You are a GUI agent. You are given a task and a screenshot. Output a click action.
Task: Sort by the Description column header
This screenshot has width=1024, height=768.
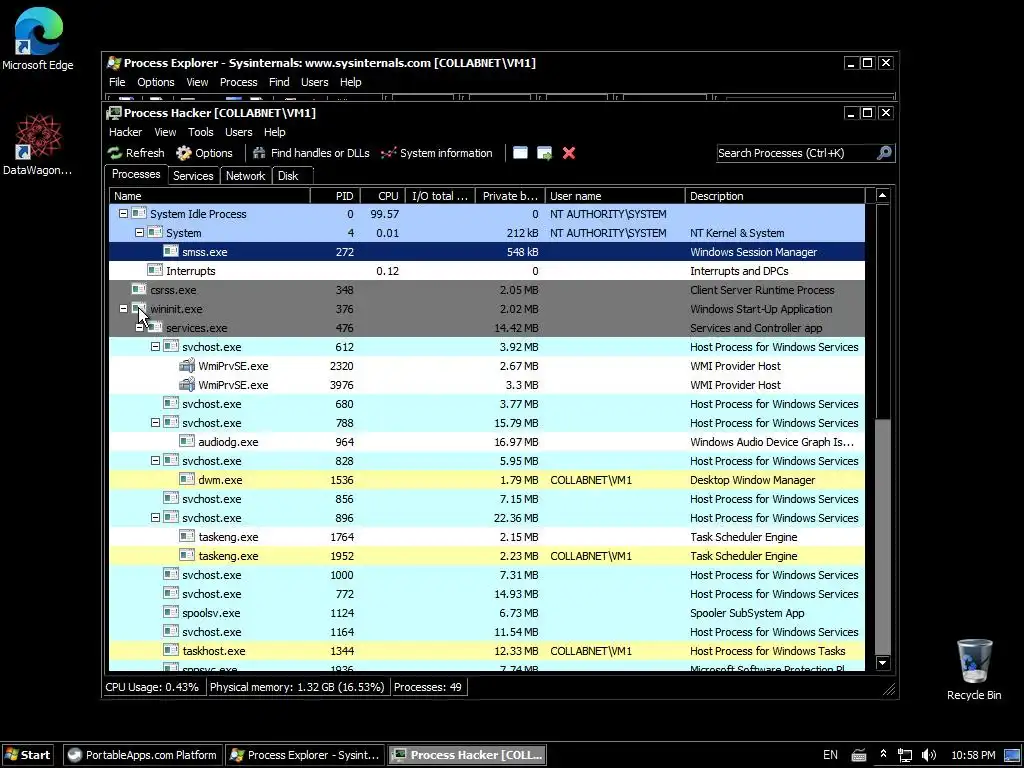(775, 196)
